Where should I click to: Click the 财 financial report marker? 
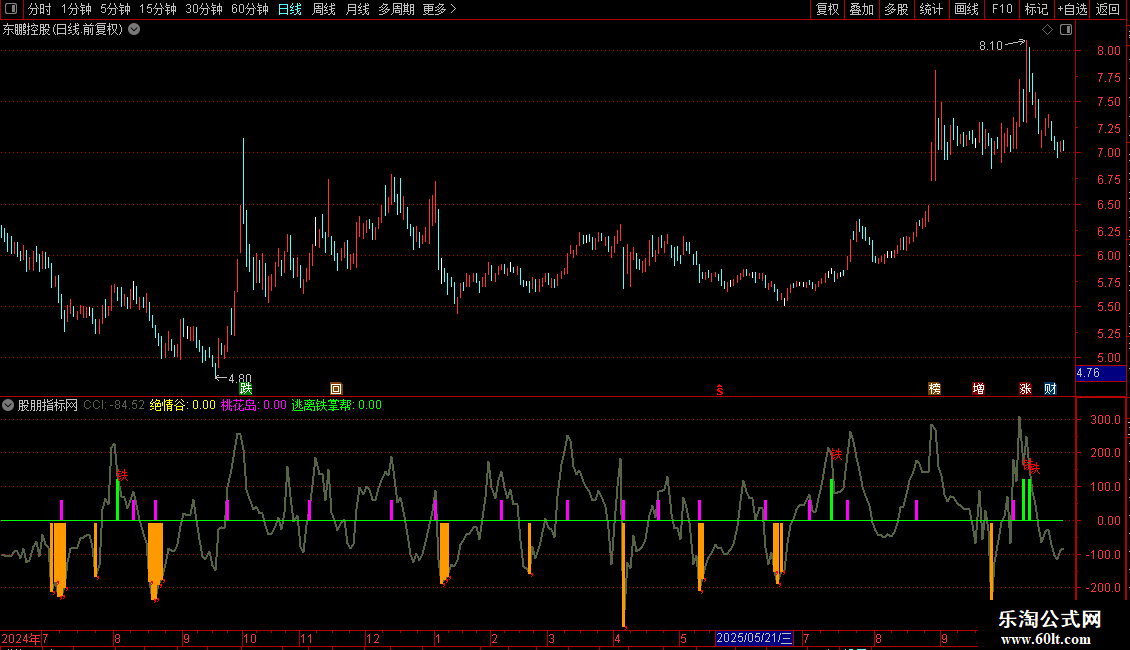click(1051, 389)
